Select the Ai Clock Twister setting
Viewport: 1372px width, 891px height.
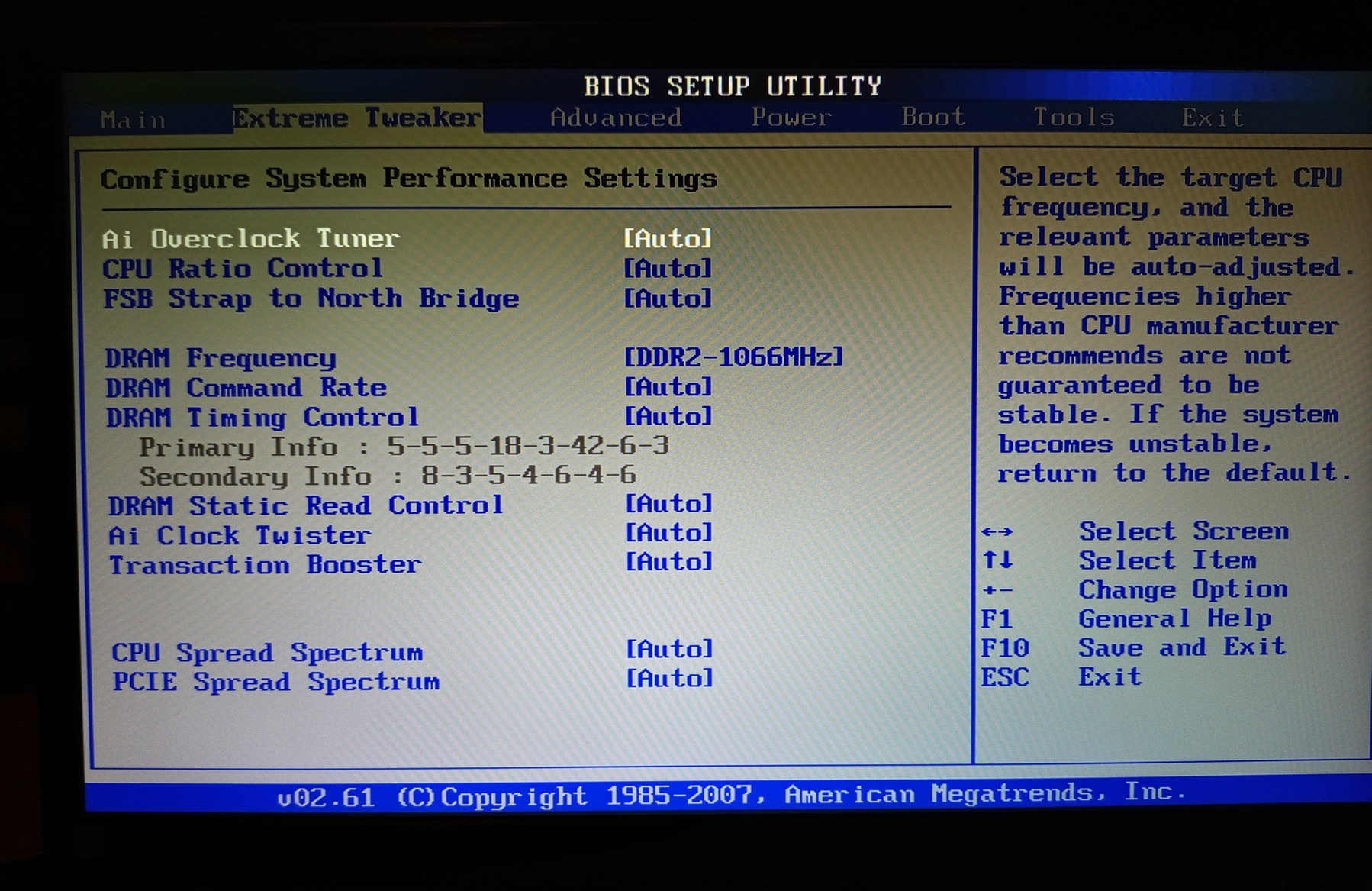240,535
